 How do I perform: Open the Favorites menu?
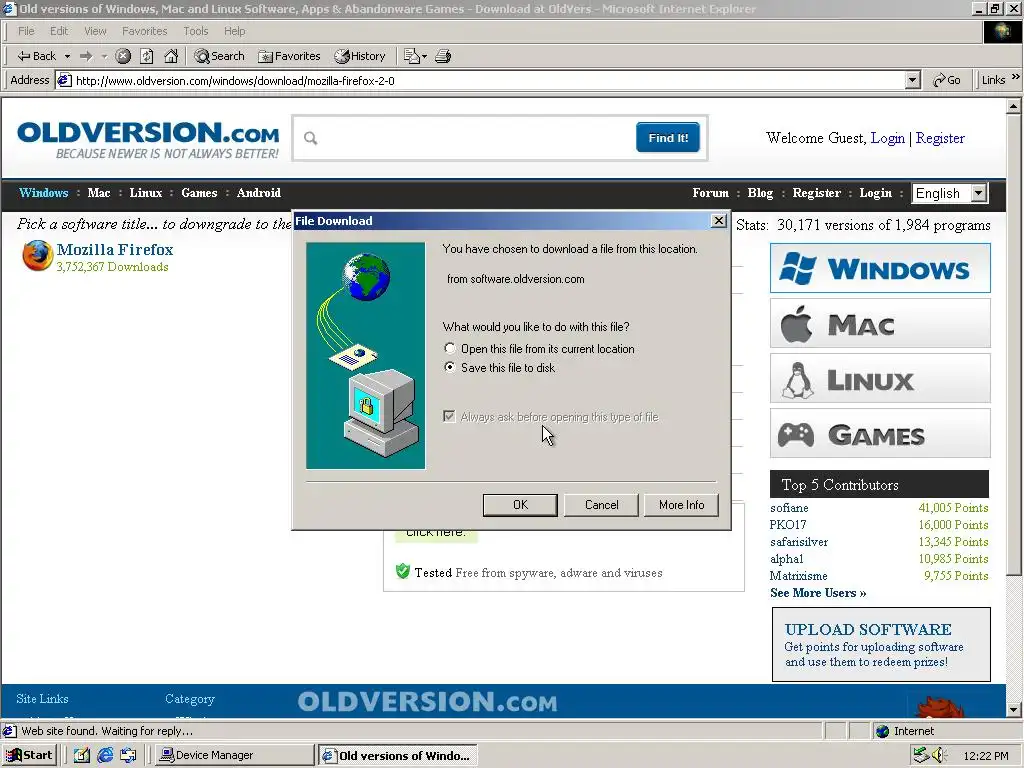pyautogui.click(x=144, y=31)
